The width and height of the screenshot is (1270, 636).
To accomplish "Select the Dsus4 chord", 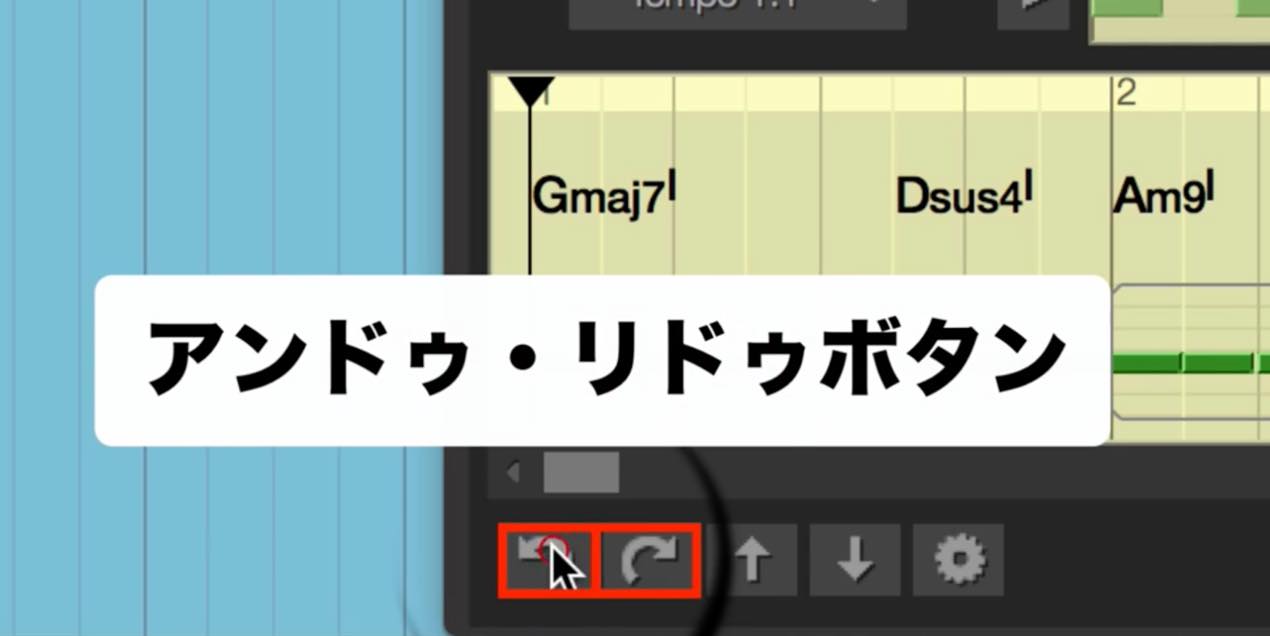I will click(x=964, y=196).
